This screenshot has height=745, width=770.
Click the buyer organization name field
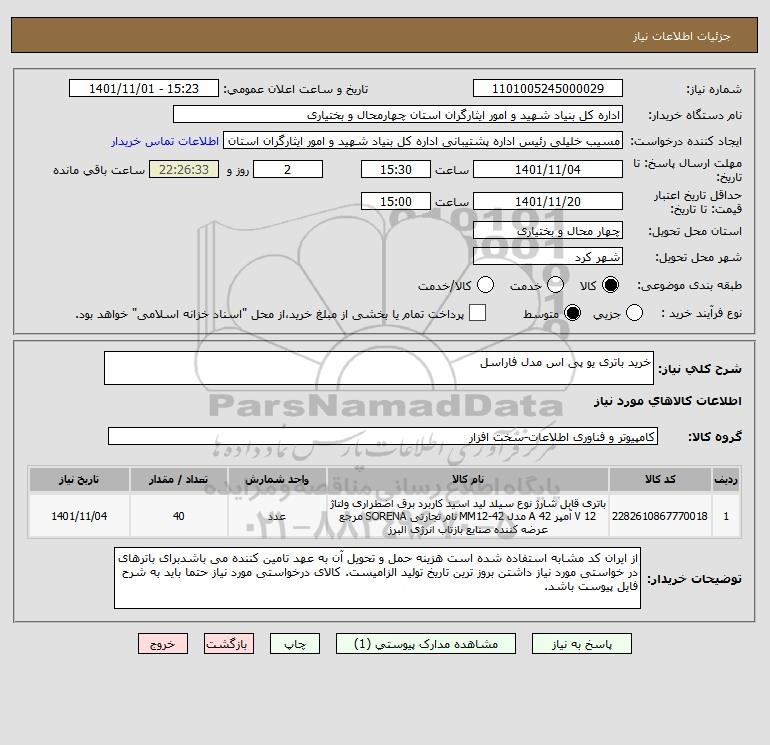(398, 115)
